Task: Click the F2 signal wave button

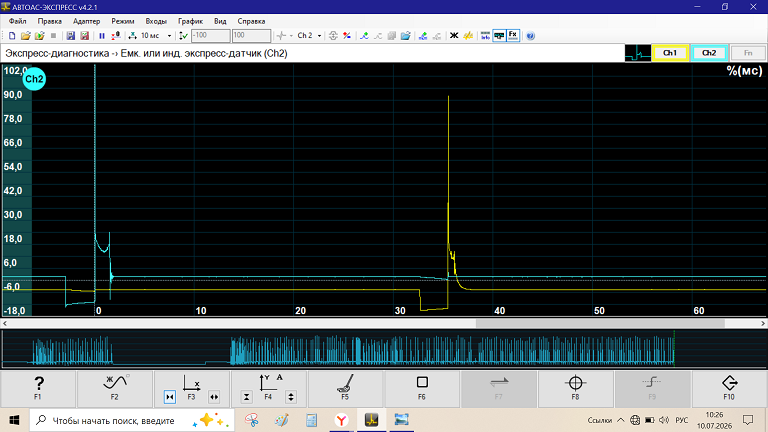Action: click(115, 388)
